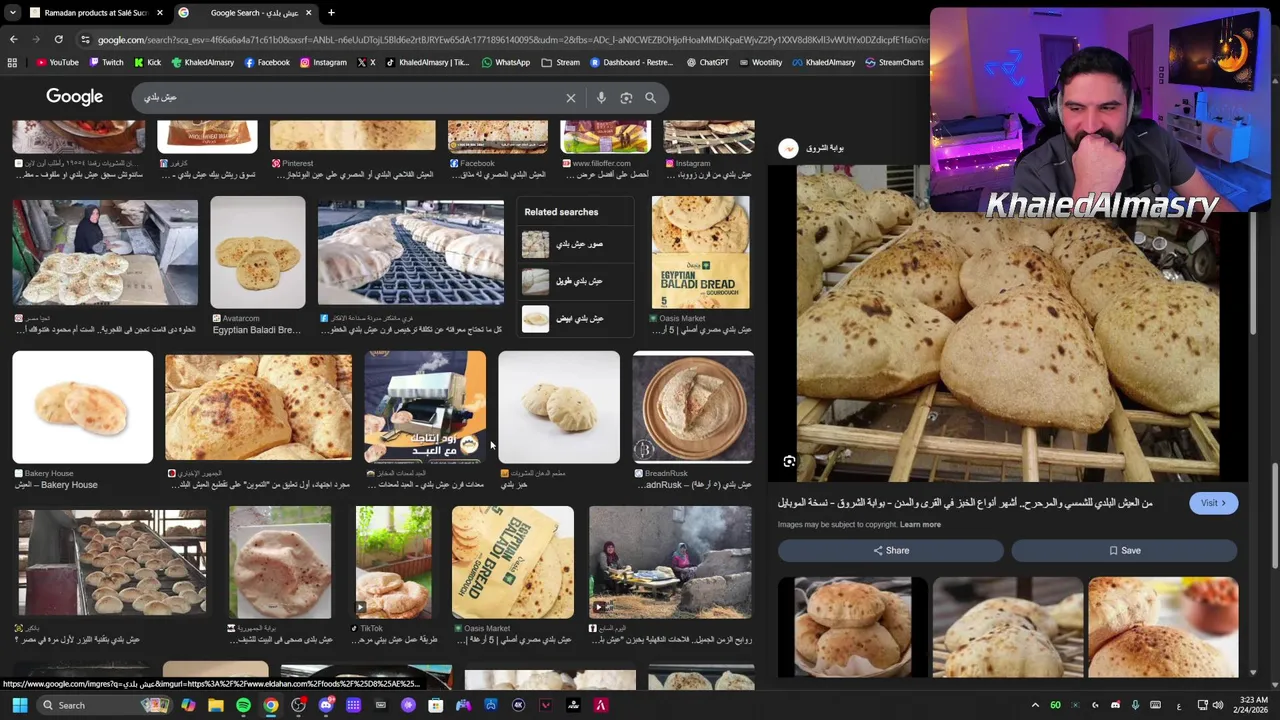Open the woman baking bread thumbnail
Image resolution: width=1280 pixels, height=720 pixels.
pyautogui.click(x=105, y=253)
